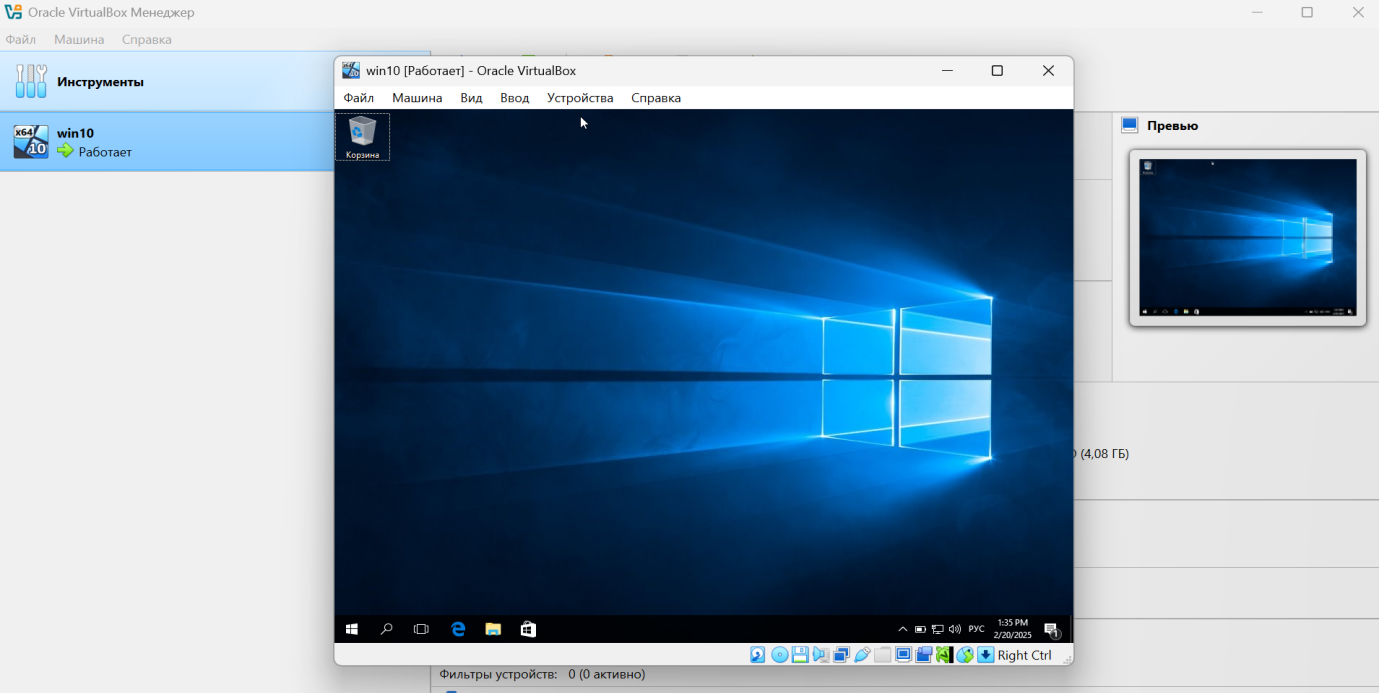
Task: Open the recording indicator in VM status bar
Action: pos(924,655)
